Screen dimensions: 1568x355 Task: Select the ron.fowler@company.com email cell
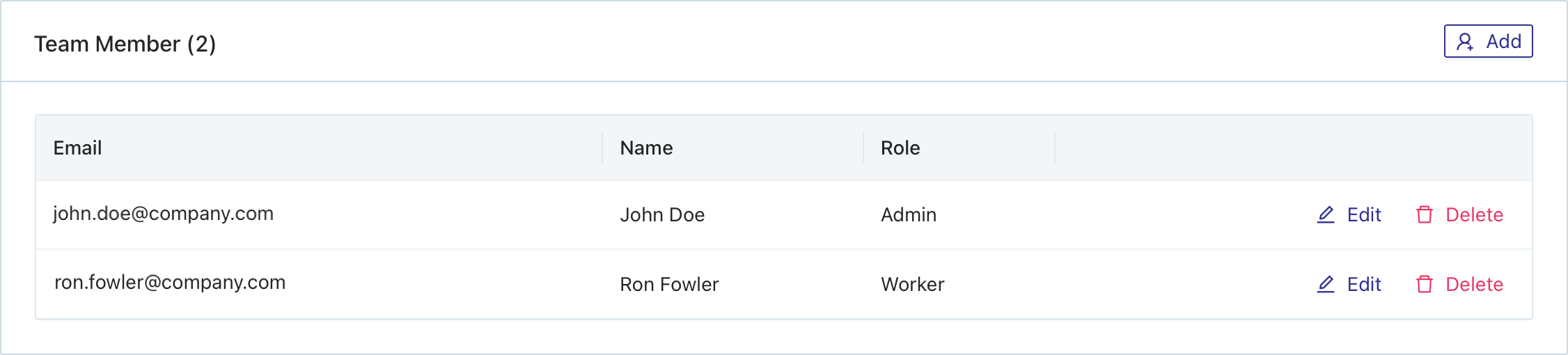coord(170,282)
